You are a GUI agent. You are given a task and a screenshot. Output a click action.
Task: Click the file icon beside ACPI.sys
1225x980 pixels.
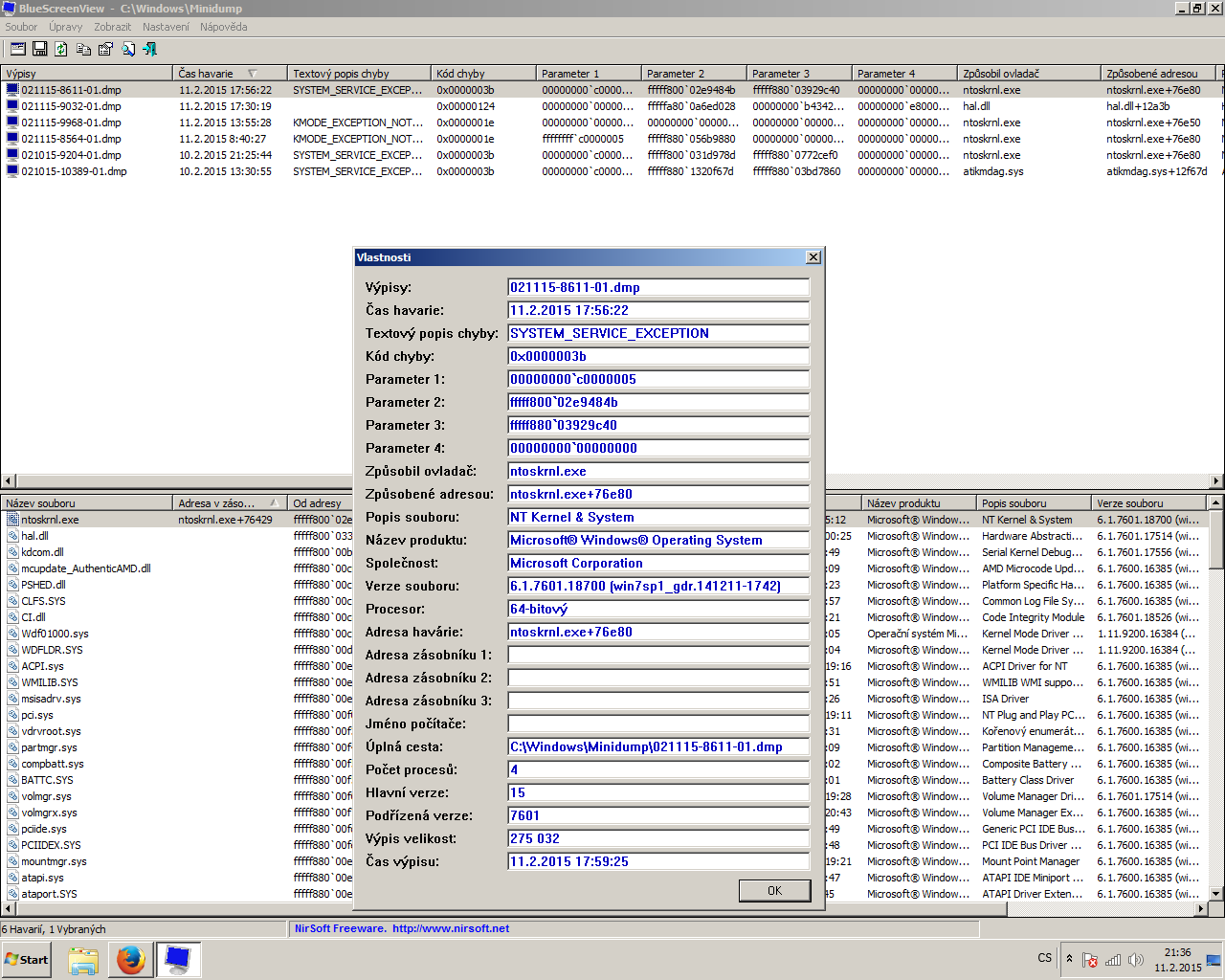pyautogui.click(x=12, y=666)
